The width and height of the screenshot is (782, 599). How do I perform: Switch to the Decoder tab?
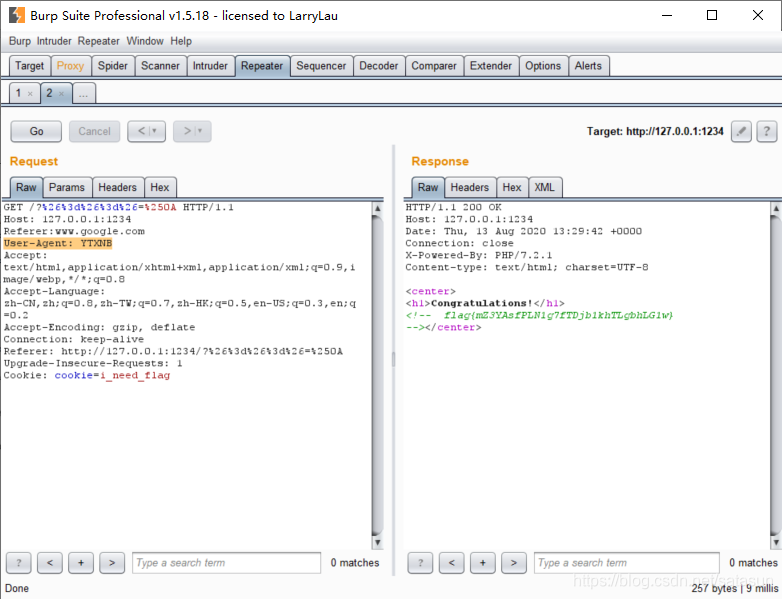pyautogui.click(x=379, y=66)
